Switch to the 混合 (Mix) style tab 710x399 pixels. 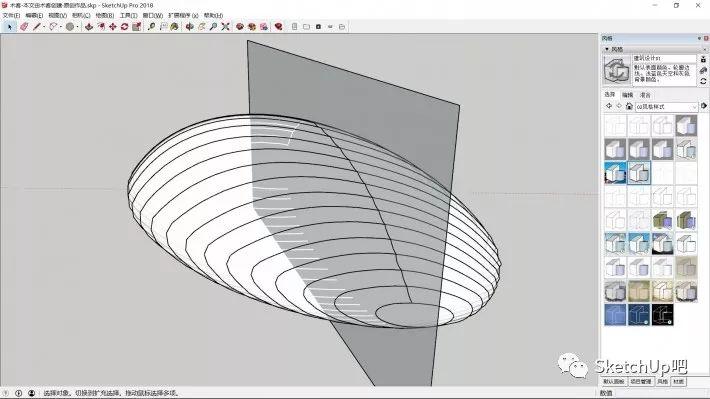pyautogui.click(x=645, y=95)
